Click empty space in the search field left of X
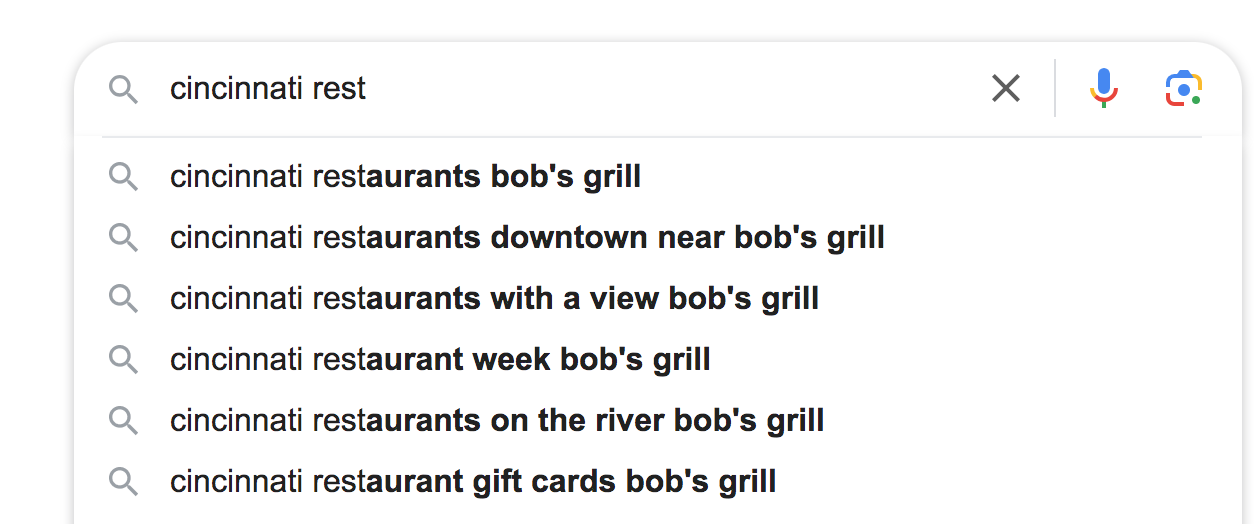This screenshot has width=1254, height=524. coord(680,89)
